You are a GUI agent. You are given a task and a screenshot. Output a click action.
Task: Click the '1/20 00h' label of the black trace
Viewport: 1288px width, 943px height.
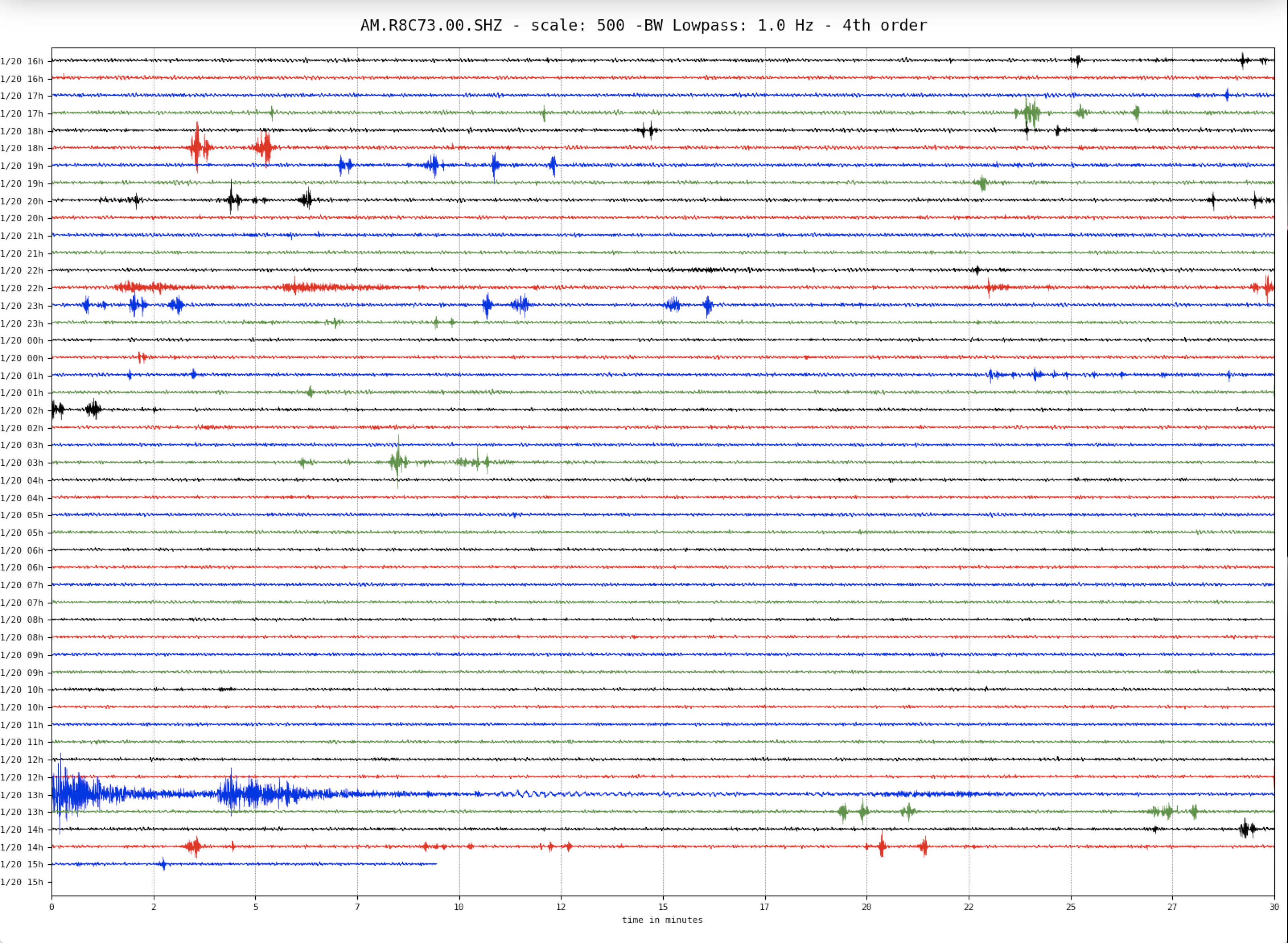click(22, 341)
